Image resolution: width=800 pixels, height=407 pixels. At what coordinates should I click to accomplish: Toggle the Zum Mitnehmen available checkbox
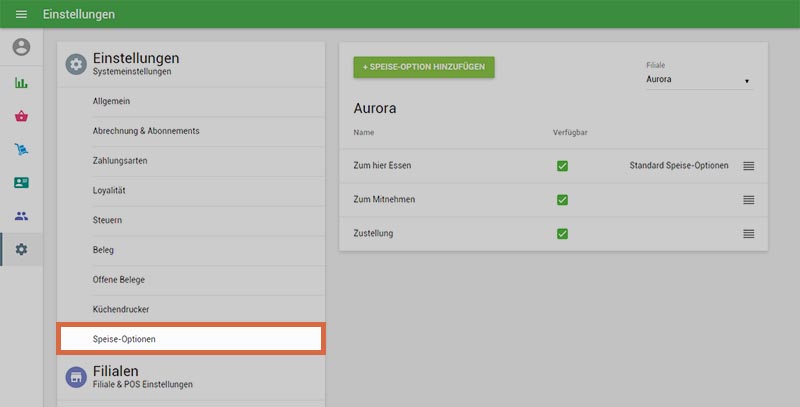pos(562,200)
